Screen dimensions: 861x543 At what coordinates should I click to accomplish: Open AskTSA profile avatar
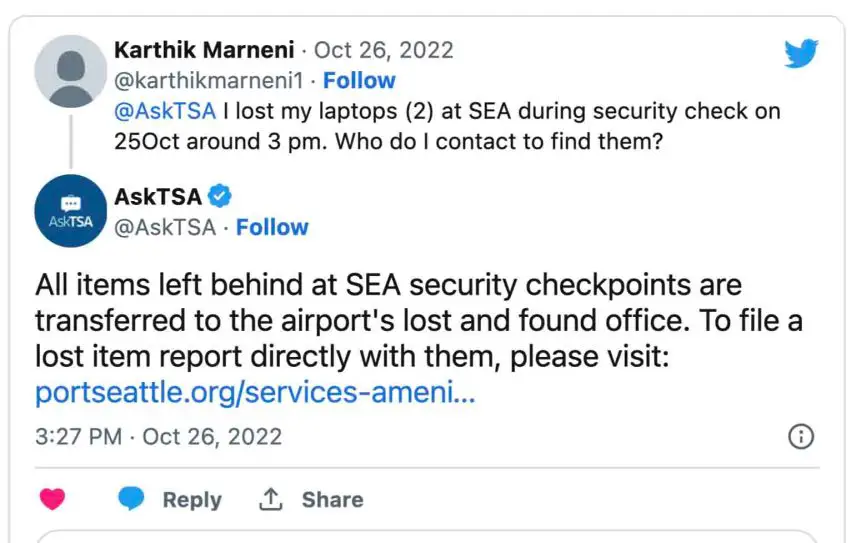(x=70, y=211)
